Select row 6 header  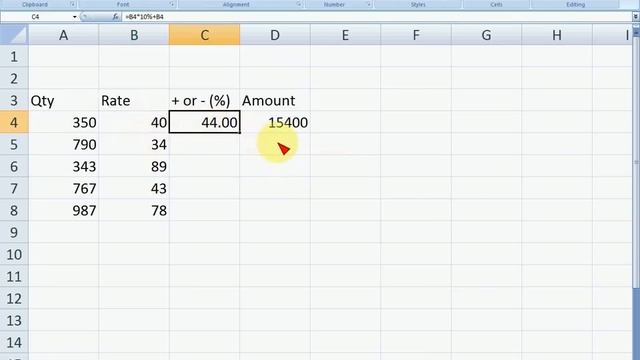coord(14,167)
